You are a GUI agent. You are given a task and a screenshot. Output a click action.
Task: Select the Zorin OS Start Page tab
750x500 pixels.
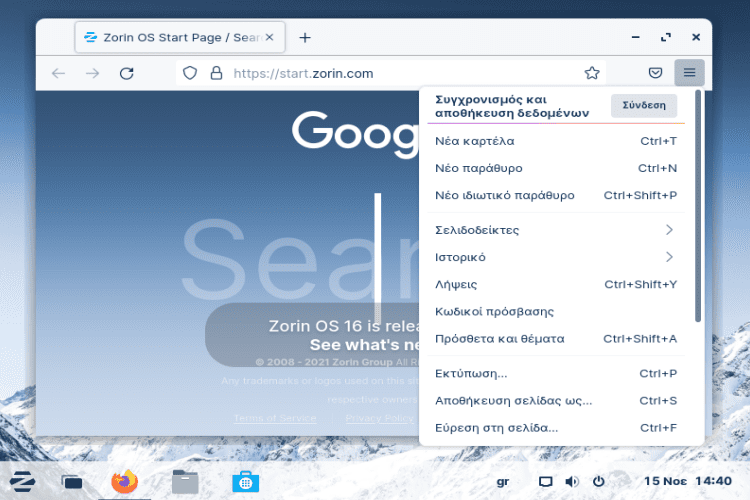click(x=180, y=37)
